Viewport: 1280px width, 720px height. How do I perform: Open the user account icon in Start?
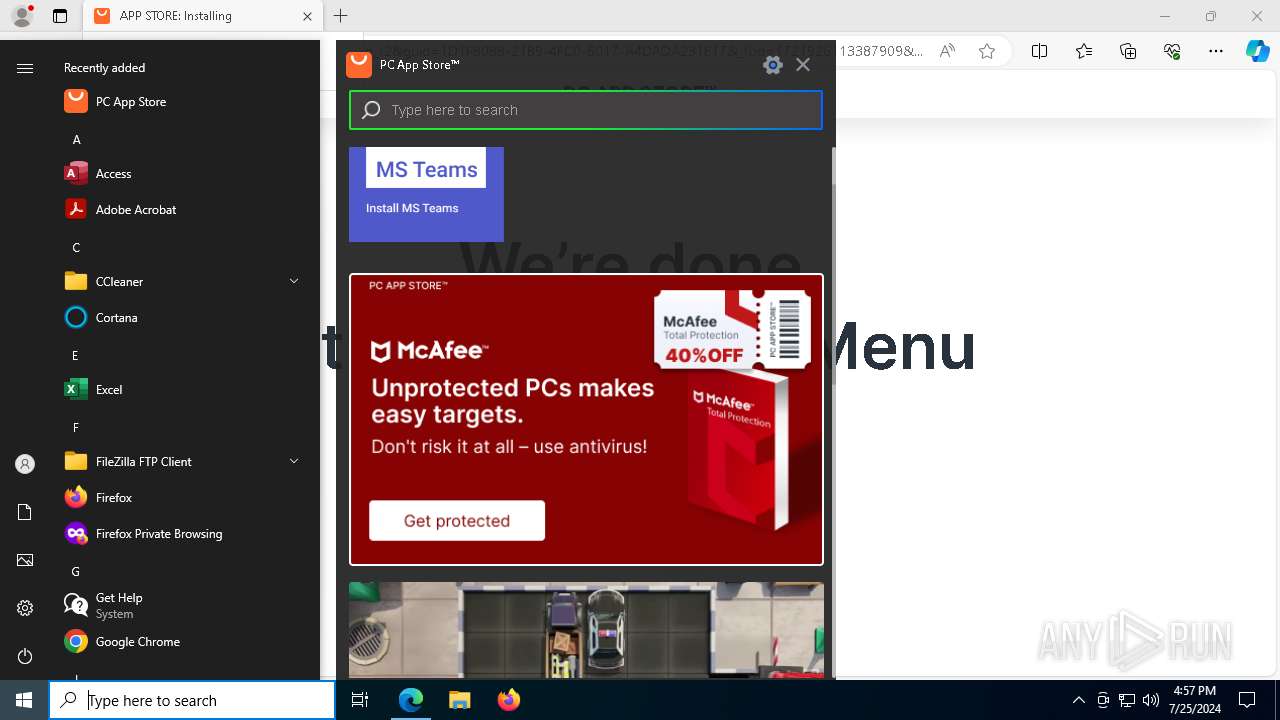[x=25, y=464]
